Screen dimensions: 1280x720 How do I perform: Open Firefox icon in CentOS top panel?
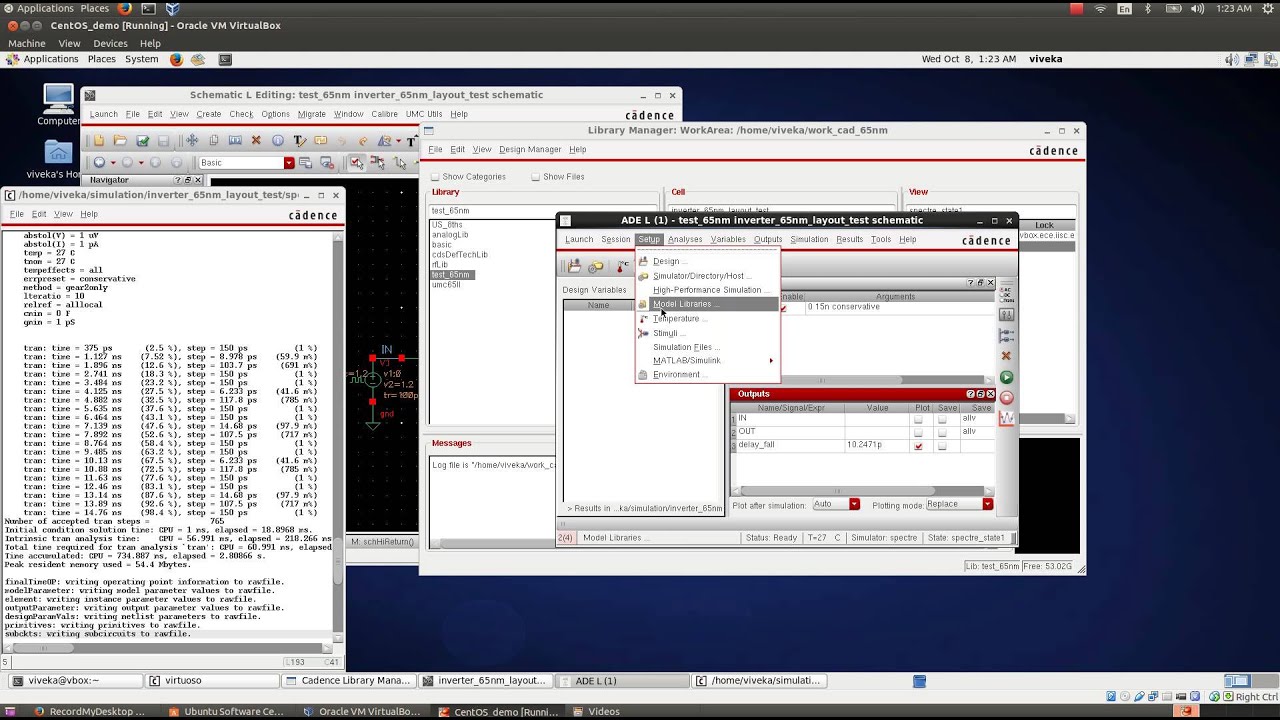[x=176, y=59]
